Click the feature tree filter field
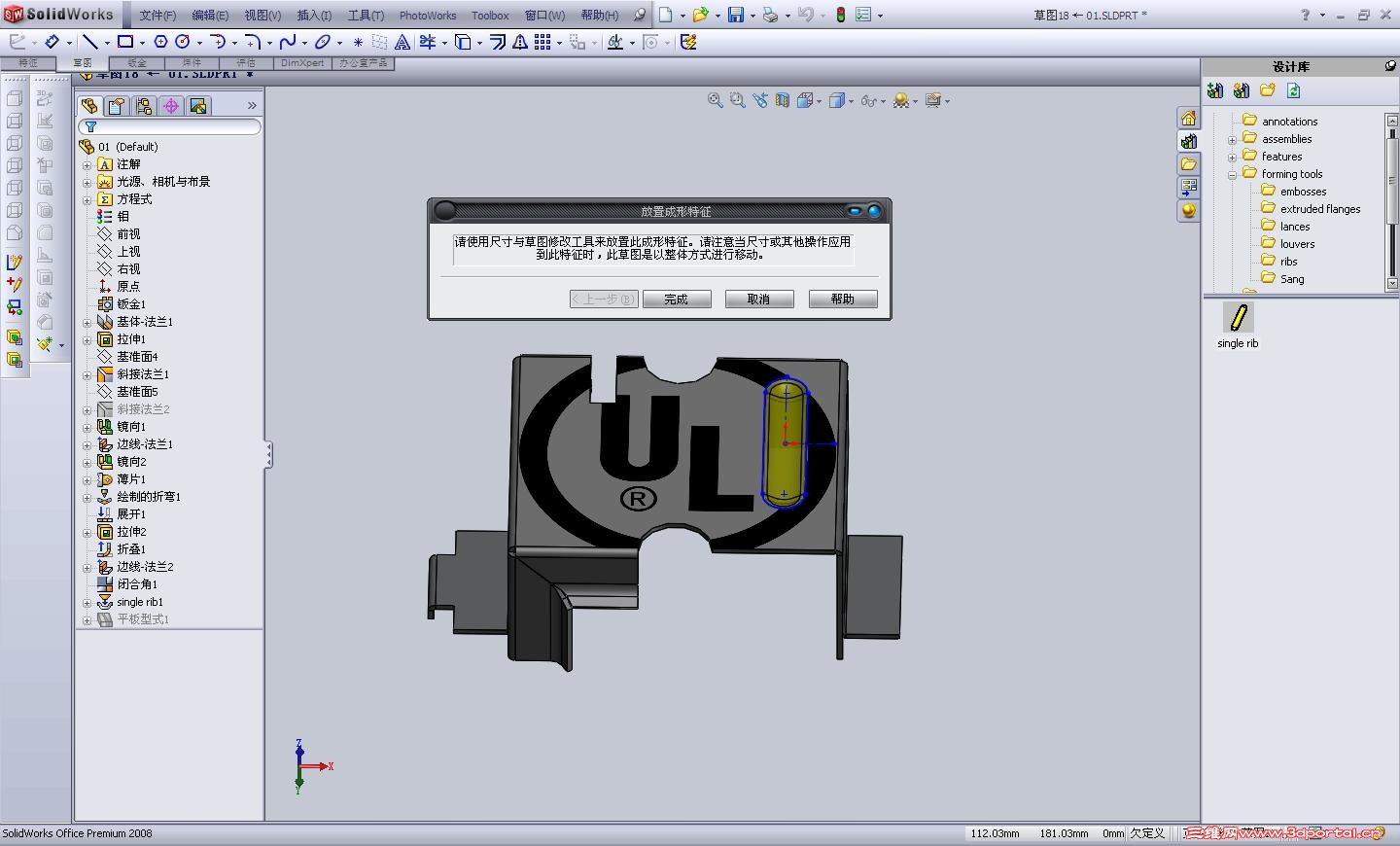1400x846 pixels. [x=170, y=126]
